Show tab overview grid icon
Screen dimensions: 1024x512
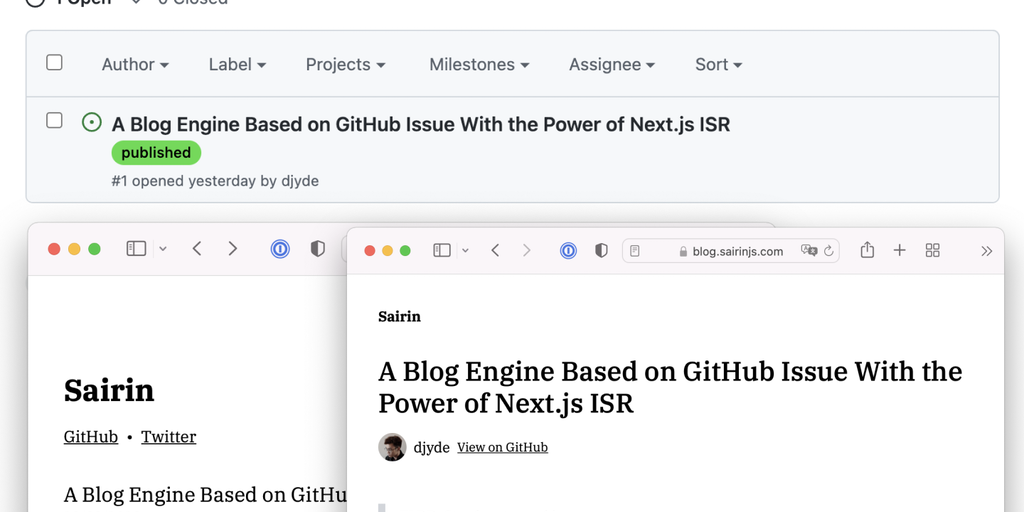(x=933, y=250)
